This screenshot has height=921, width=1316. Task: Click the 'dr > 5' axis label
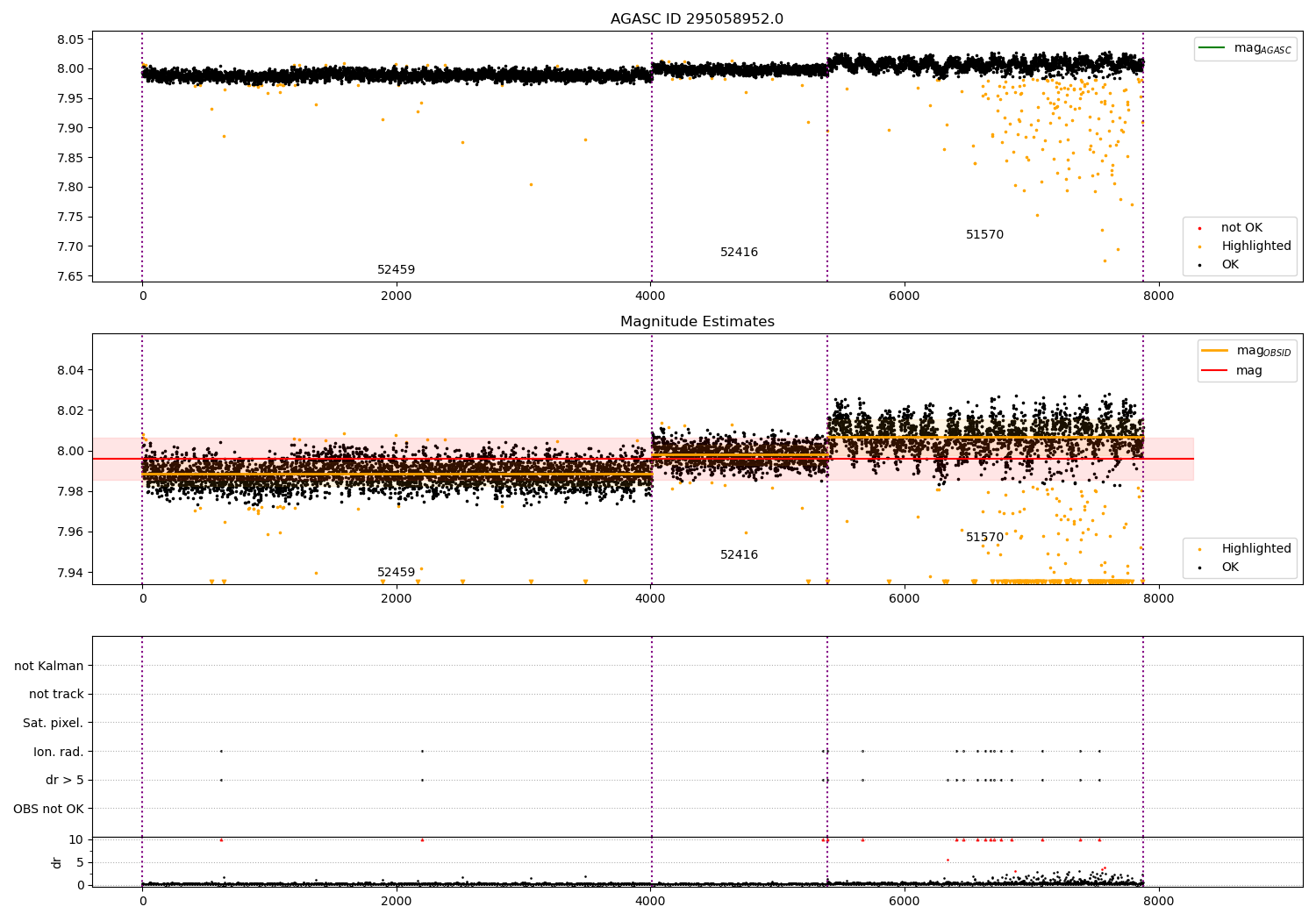(x=65, y=781)
